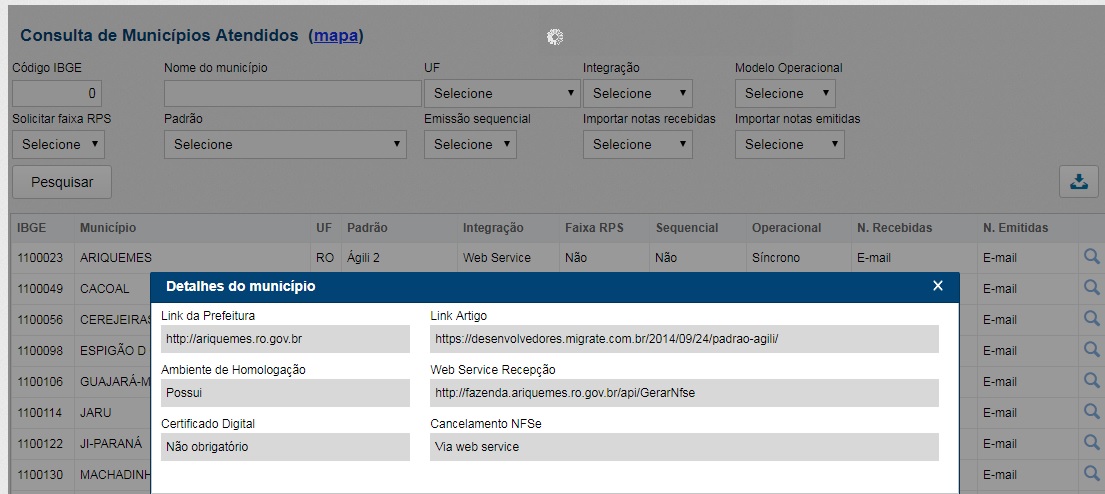The image size is (1105, 494).
Task: Open the Padrão dropdown
Action: 285,145
